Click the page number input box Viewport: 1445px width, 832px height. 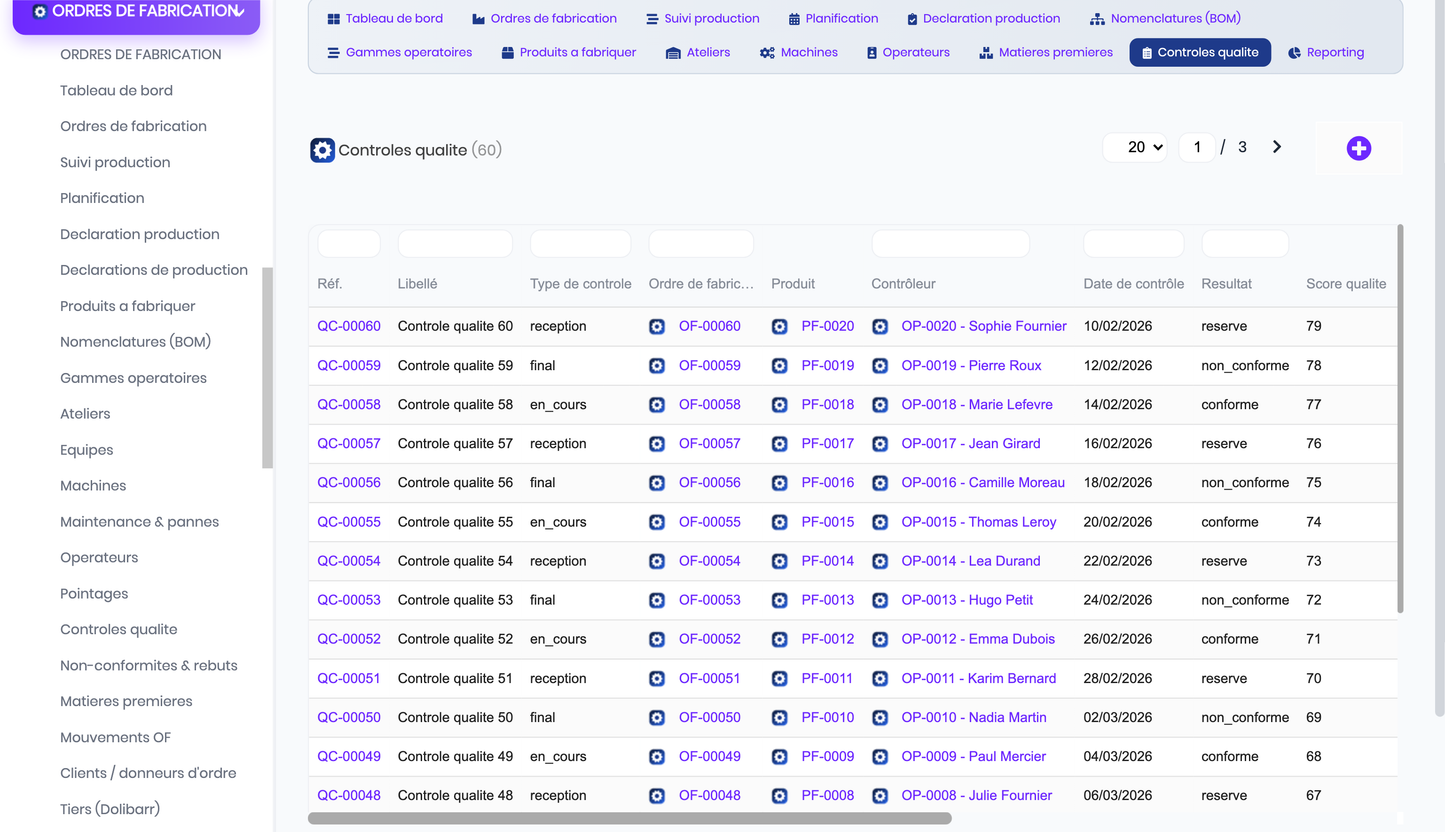click(1197, 147)
